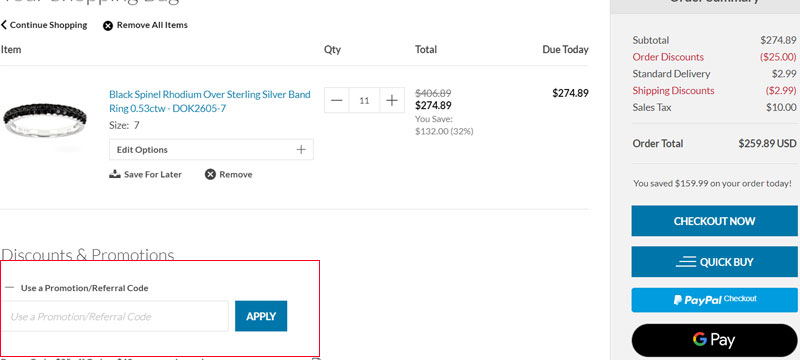Expand the Edit Options section

pos(211,150)
